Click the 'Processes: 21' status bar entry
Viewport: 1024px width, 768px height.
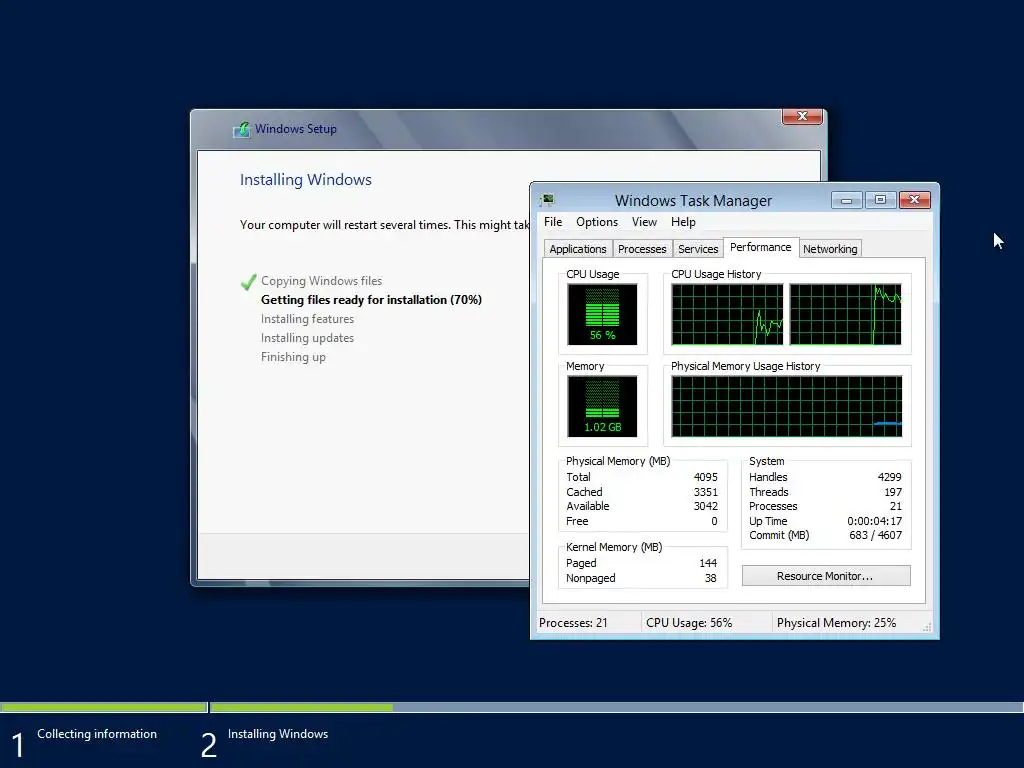click(573, 623)
